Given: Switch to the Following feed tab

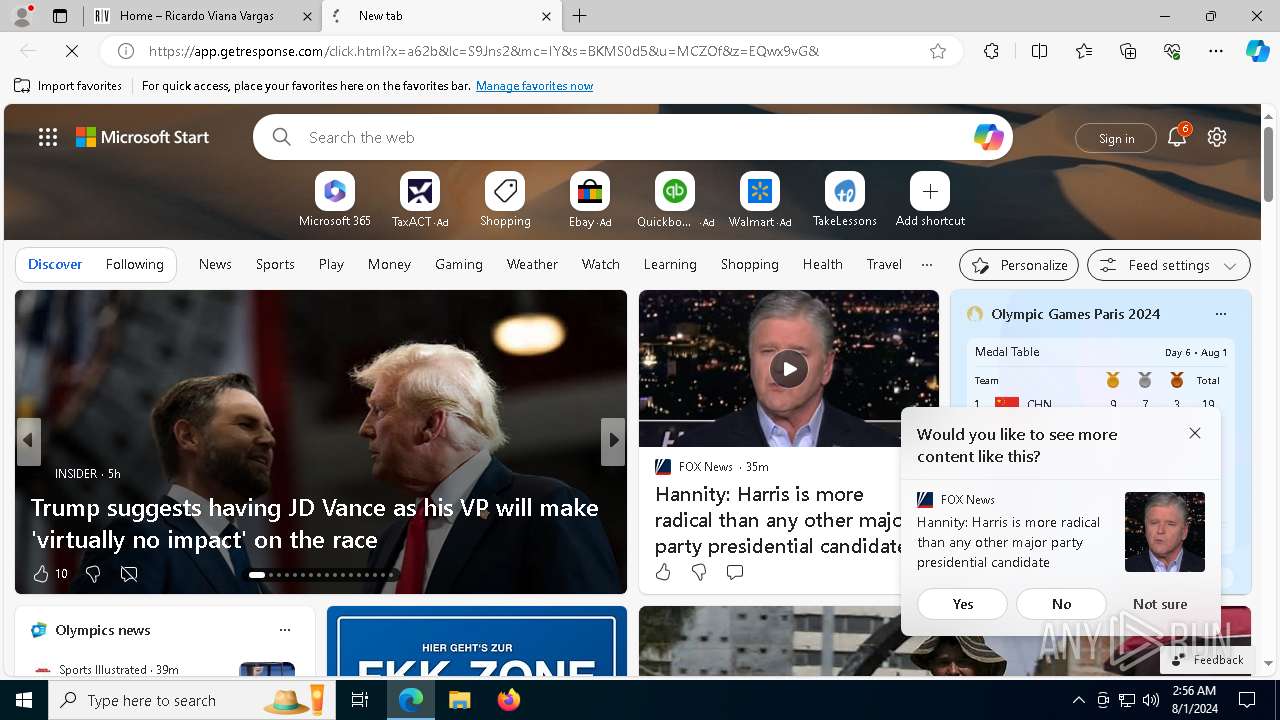Looking at the screenshot, I should pyautogui.click(x=135, y=264).
